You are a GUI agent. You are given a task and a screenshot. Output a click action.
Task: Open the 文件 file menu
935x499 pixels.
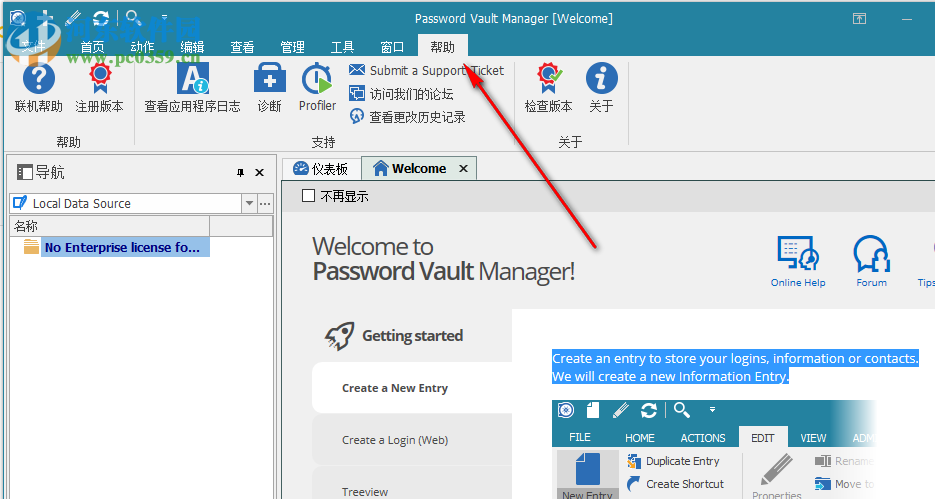[34, 47]
